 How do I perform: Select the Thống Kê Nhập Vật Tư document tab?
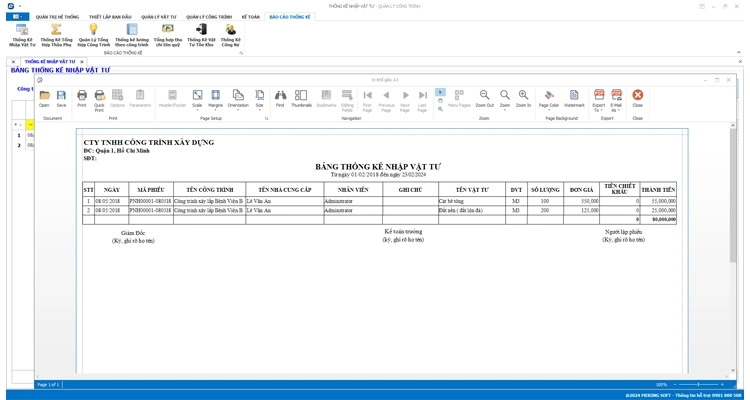click(50, 61)
